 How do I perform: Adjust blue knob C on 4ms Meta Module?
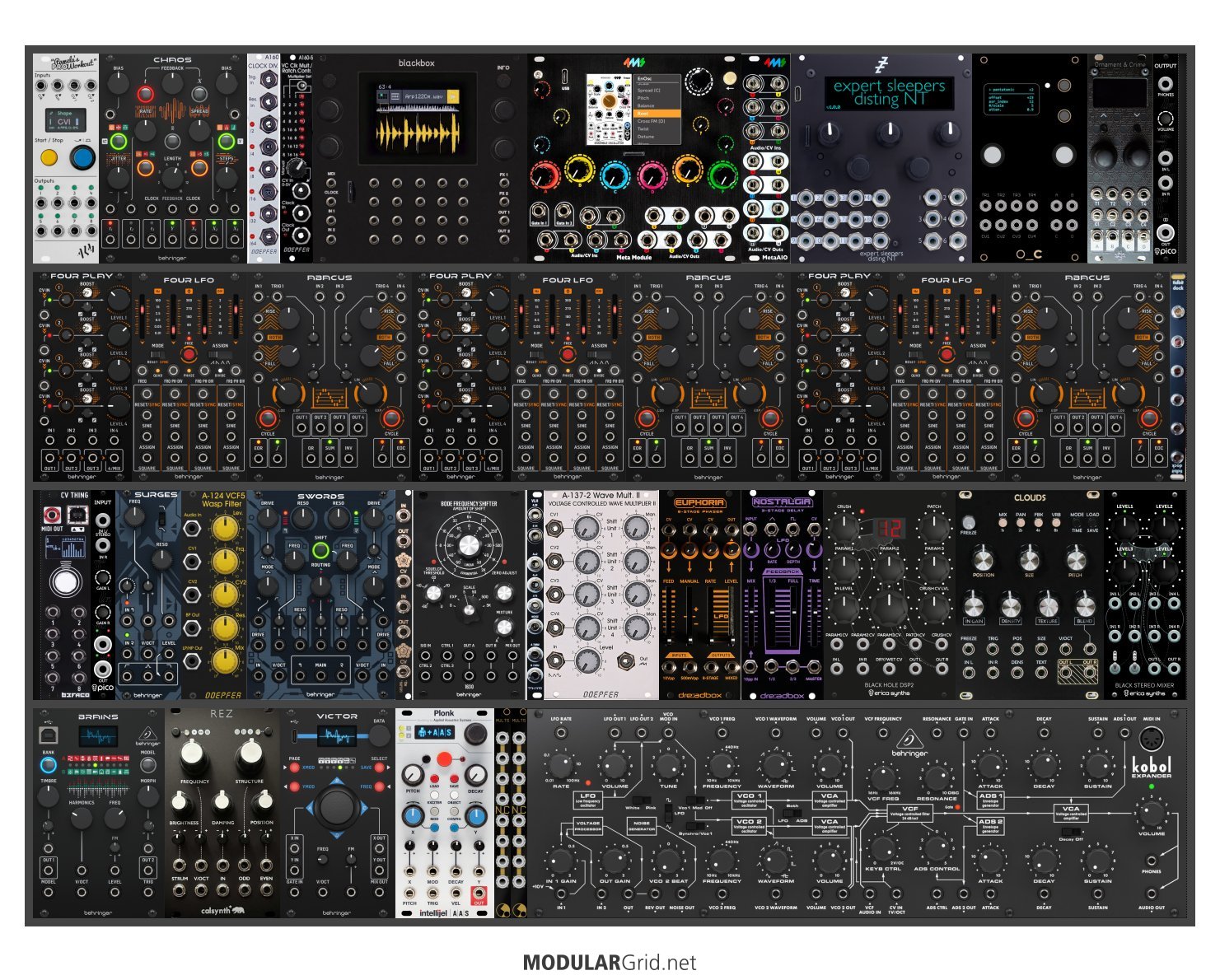615,175
